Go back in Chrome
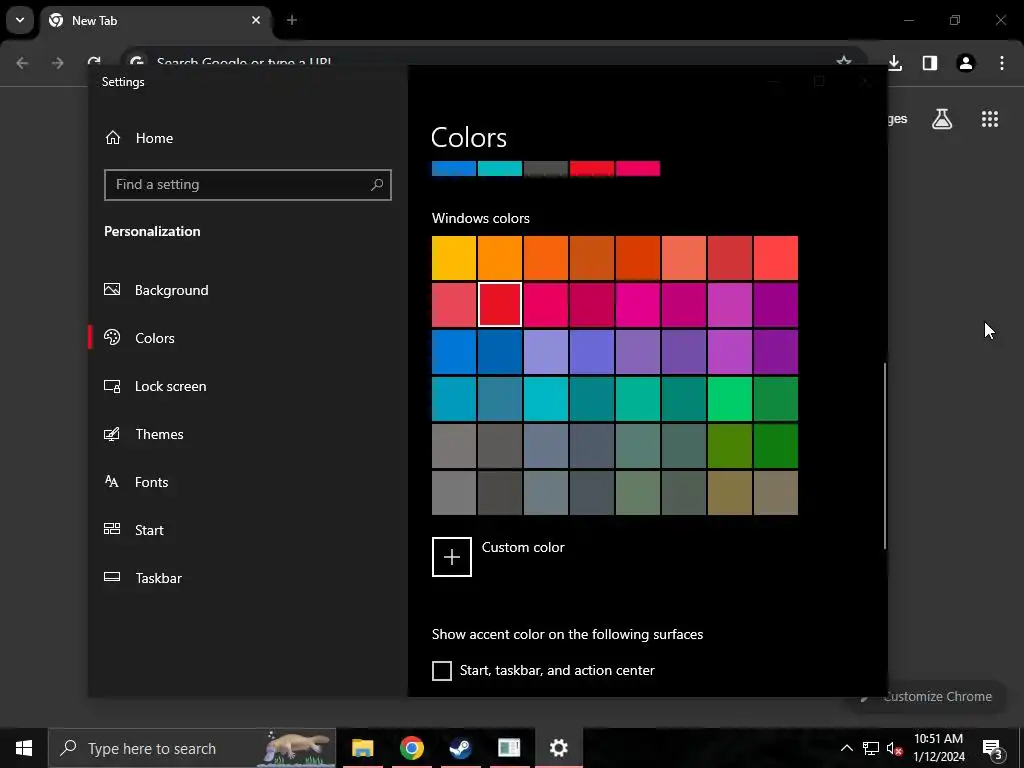 22,63
